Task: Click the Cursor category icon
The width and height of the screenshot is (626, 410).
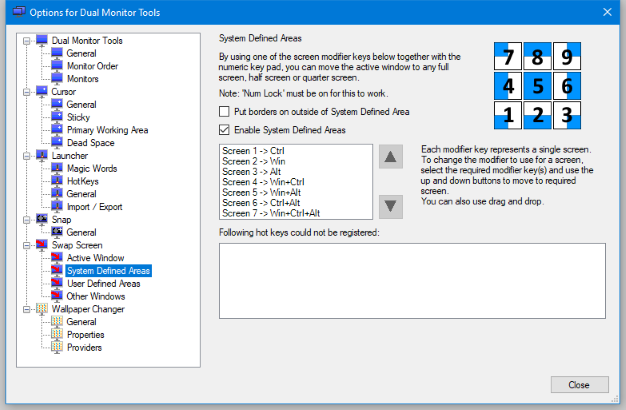Action: [42, 91]
